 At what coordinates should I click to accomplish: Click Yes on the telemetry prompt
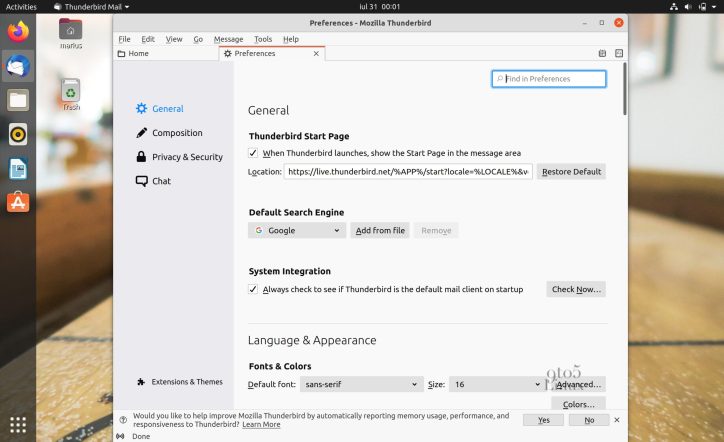543,420
